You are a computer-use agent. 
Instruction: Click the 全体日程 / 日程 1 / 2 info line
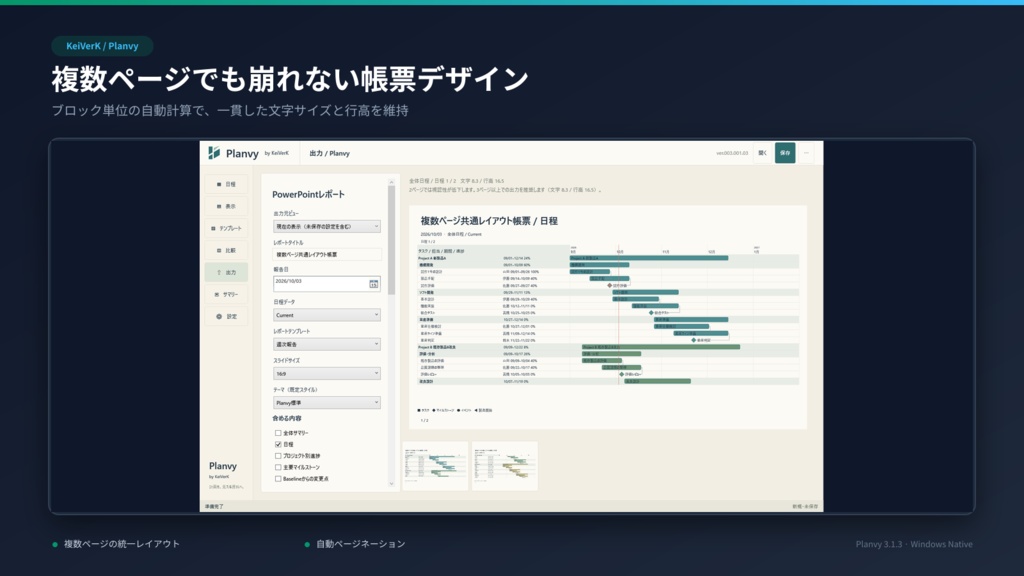[x=456, y=181]
